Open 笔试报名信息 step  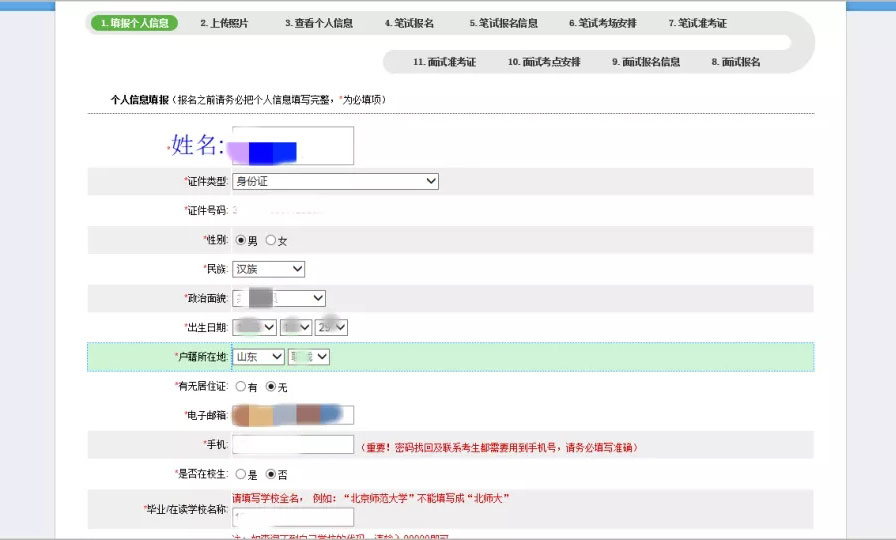pos(503,23)
